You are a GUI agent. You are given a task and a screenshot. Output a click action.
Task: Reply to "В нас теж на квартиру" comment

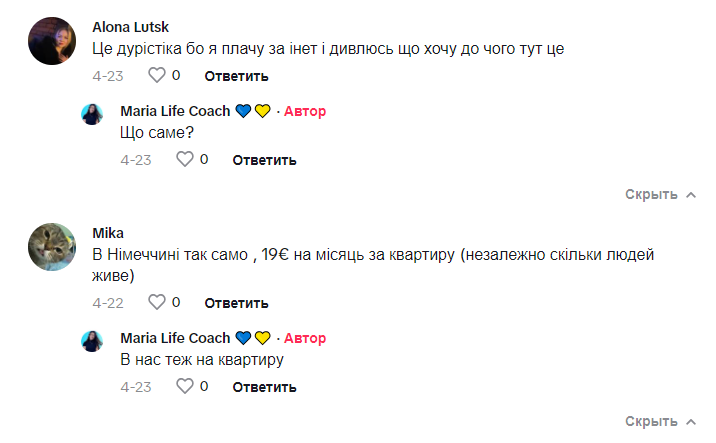coord(265,387)
